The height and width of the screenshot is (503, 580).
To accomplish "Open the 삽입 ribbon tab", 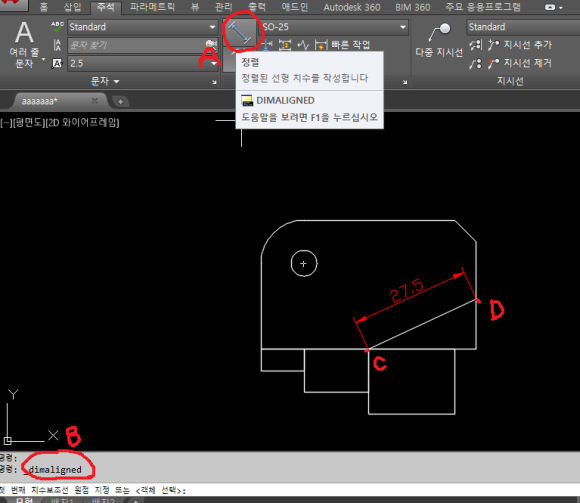I will [x=72, y=7].
